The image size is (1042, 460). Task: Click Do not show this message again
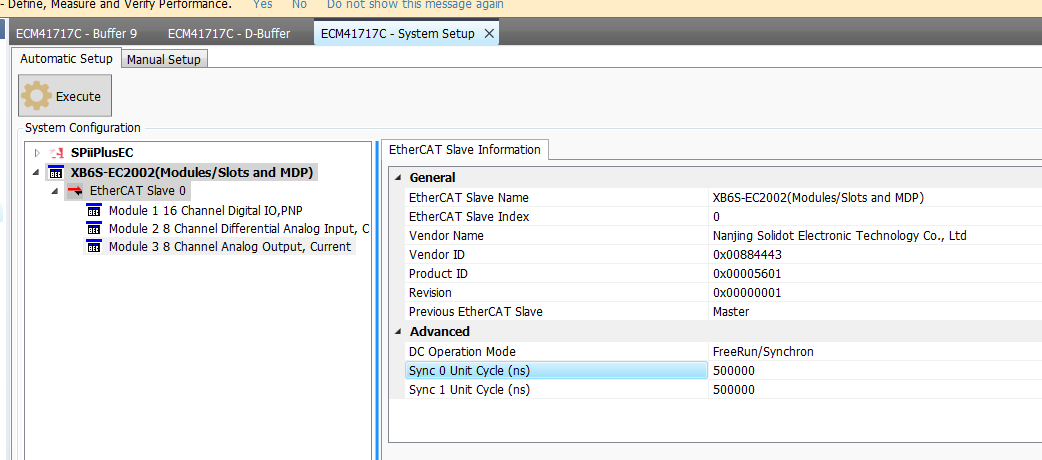(415, 4)
